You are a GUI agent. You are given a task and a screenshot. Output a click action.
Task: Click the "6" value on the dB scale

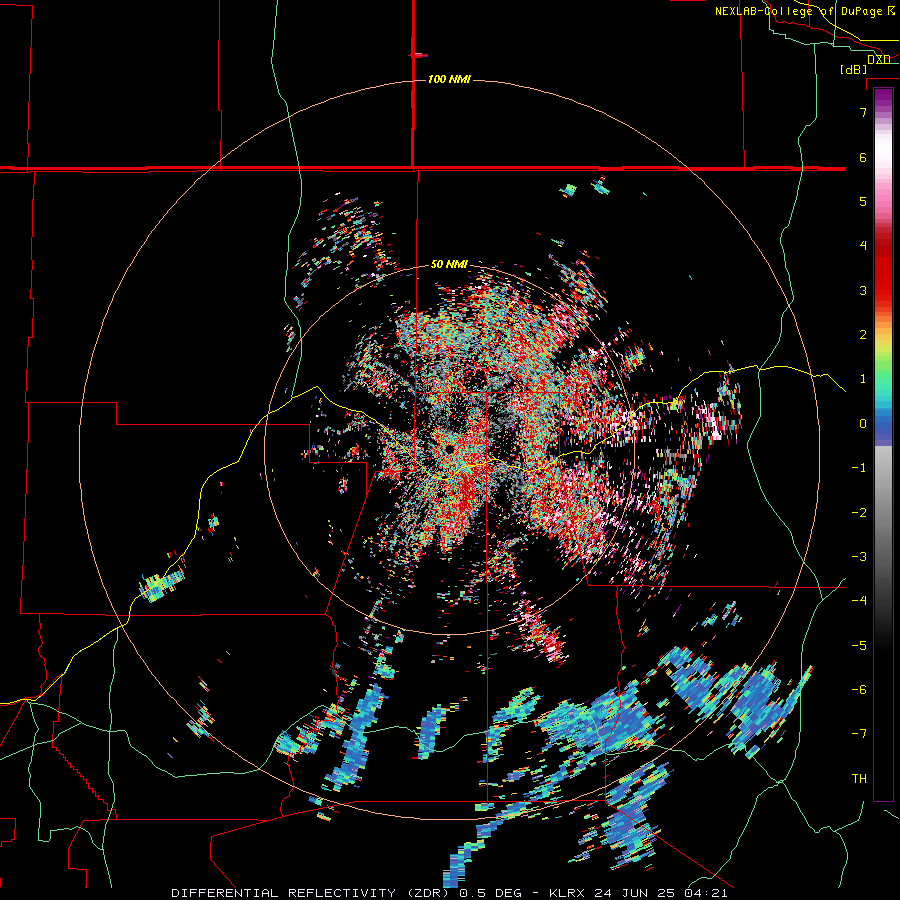point(863,157)
